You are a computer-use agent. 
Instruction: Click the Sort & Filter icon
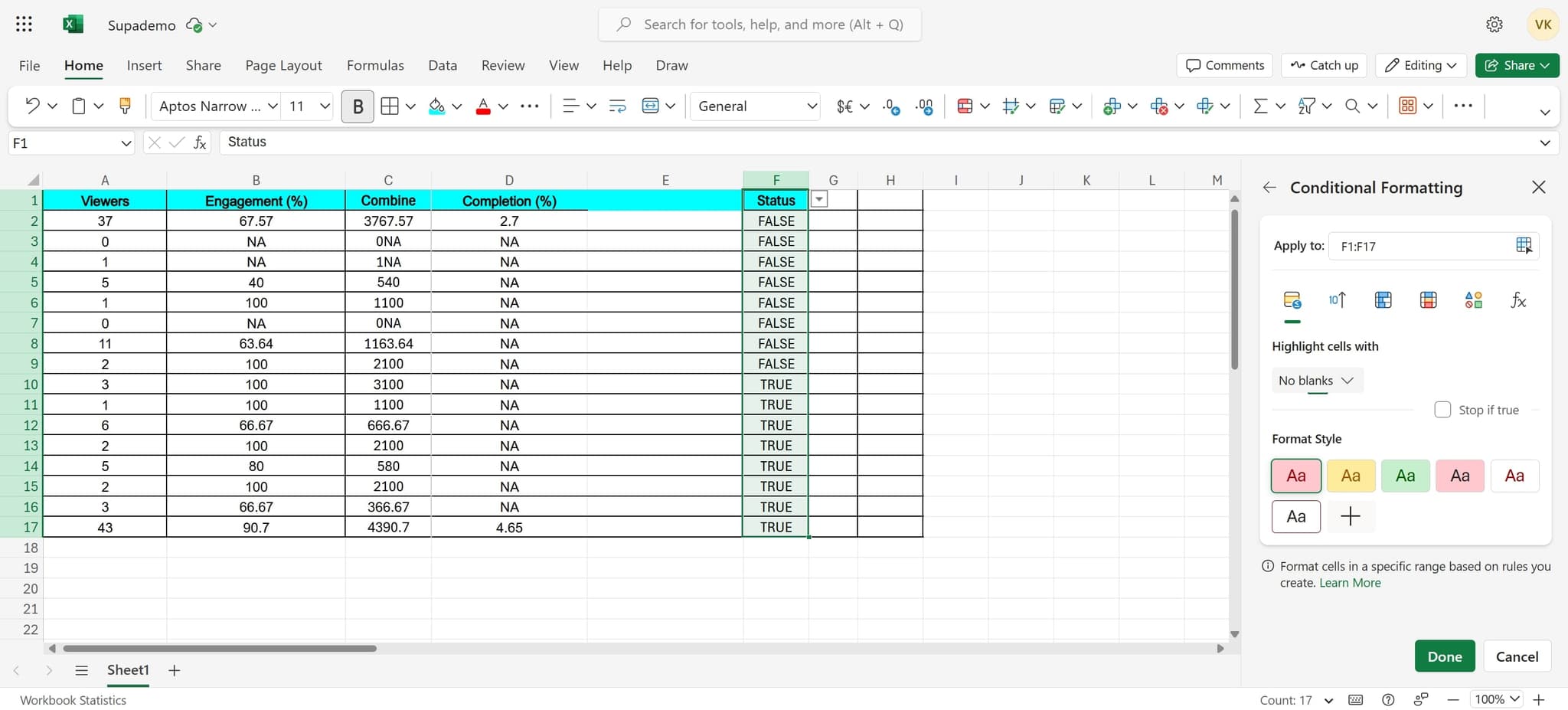tap(1307, 106)
